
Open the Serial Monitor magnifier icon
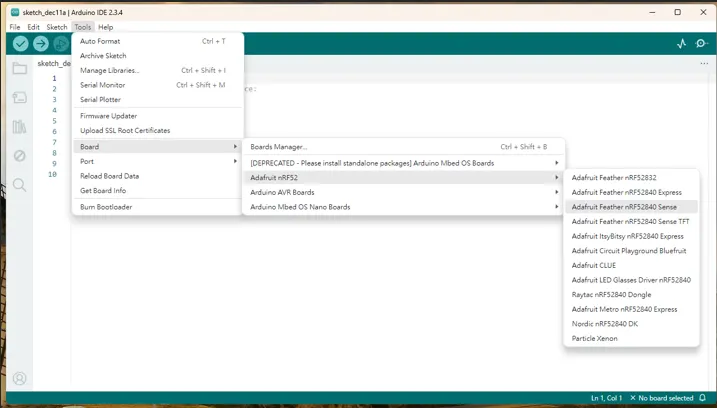[x=701, y=43]
